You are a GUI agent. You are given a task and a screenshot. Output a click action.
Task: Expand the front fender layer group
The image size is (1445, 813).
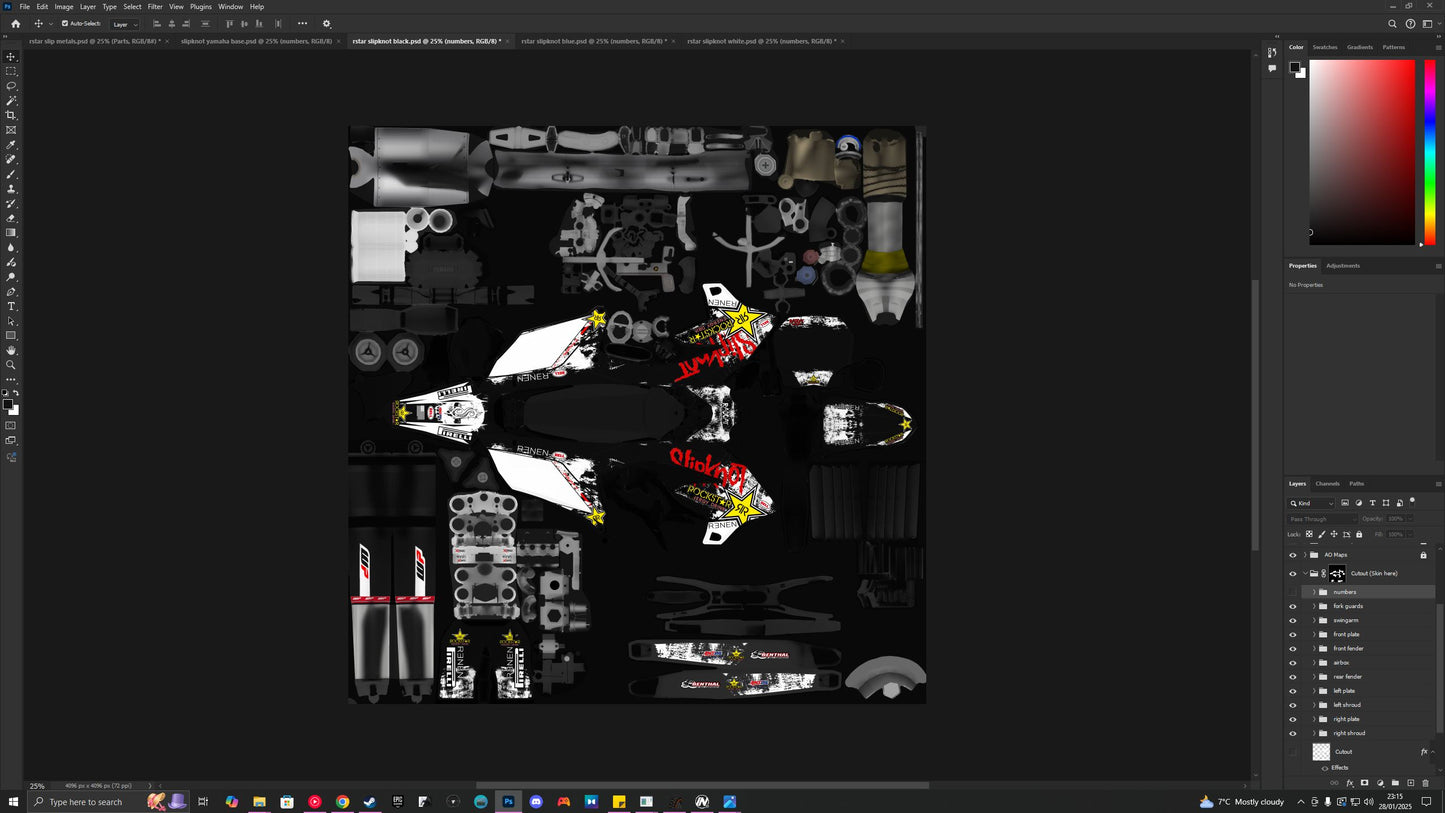coord(1314,648)
